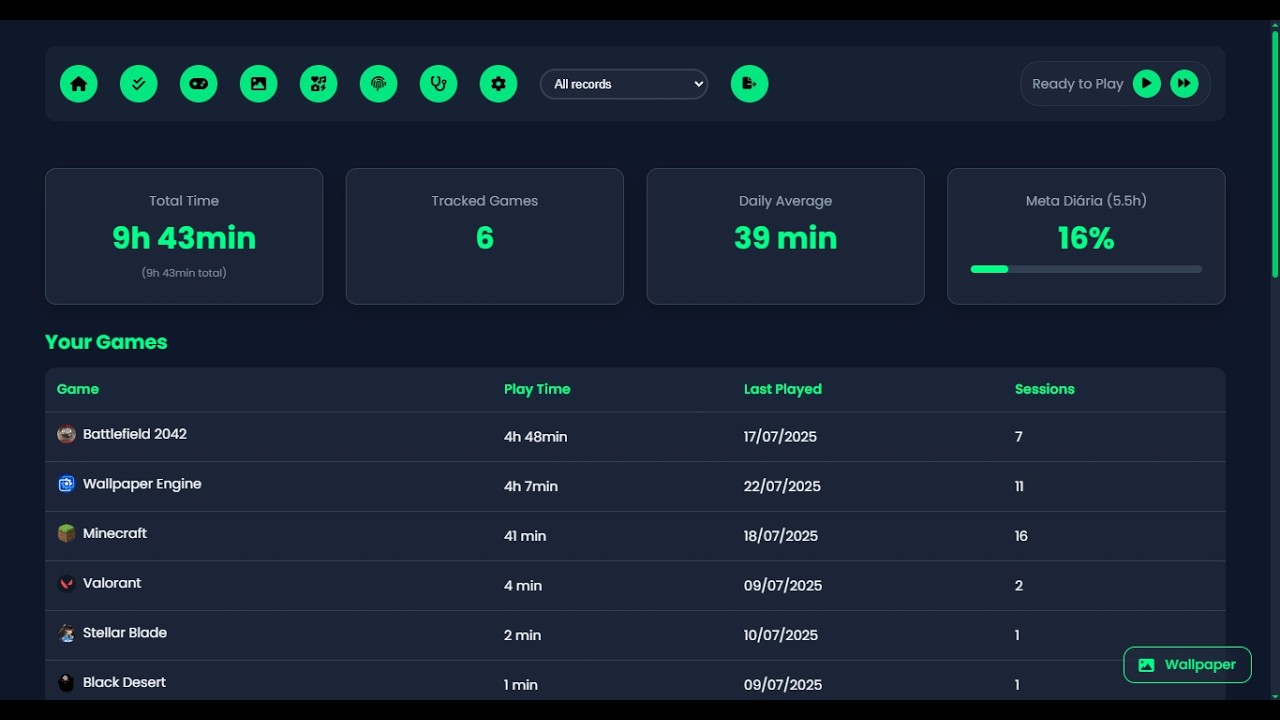Click the Total Time 9h 43min value
1280x720 pixels.
(x=184, y=238)
